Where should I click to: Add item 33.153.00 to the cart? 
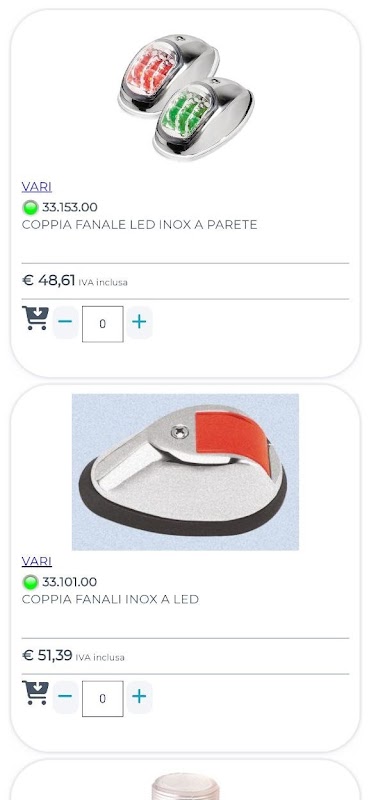35,318
